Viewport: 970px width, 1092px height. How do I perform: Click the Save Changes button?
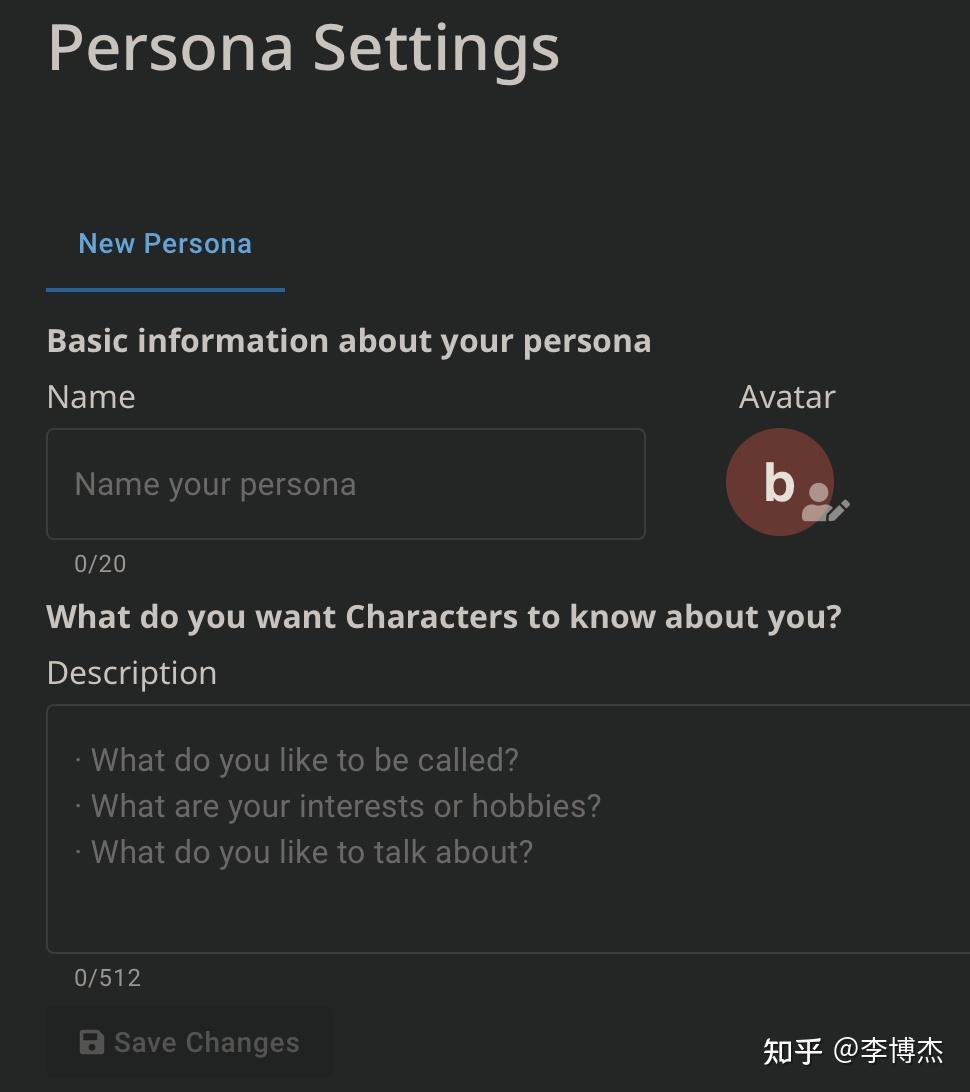[190, 1041]
